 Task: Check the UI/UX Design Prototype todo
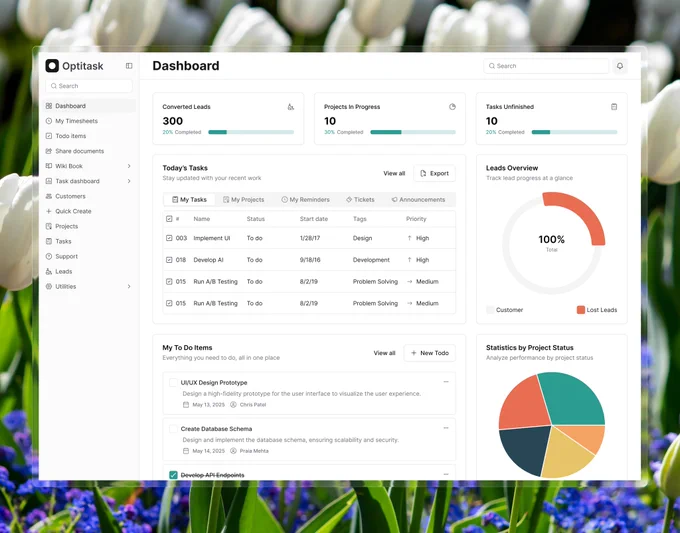173,383
